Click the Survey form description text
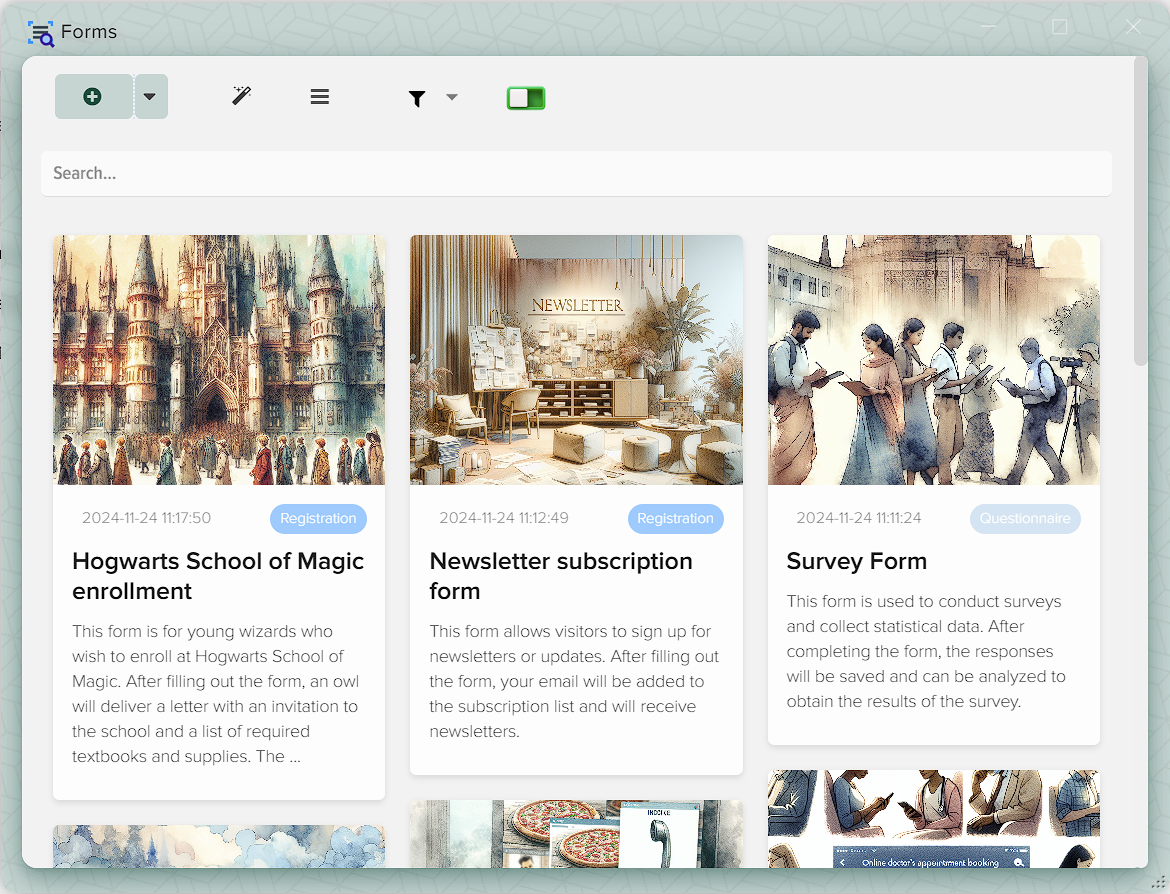The width and height of the screenshot is (1170, 894). [926, 651]
